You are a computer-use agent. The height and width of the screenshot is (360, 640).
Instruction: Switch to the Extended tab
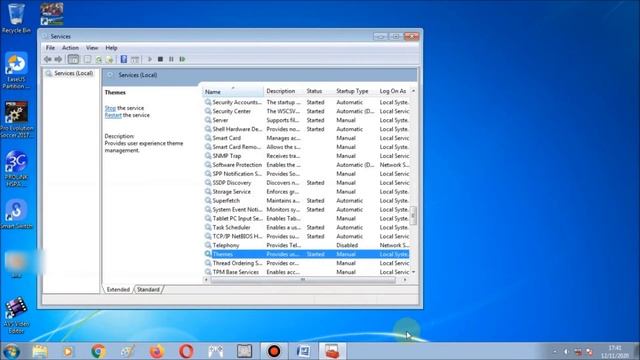118,289
